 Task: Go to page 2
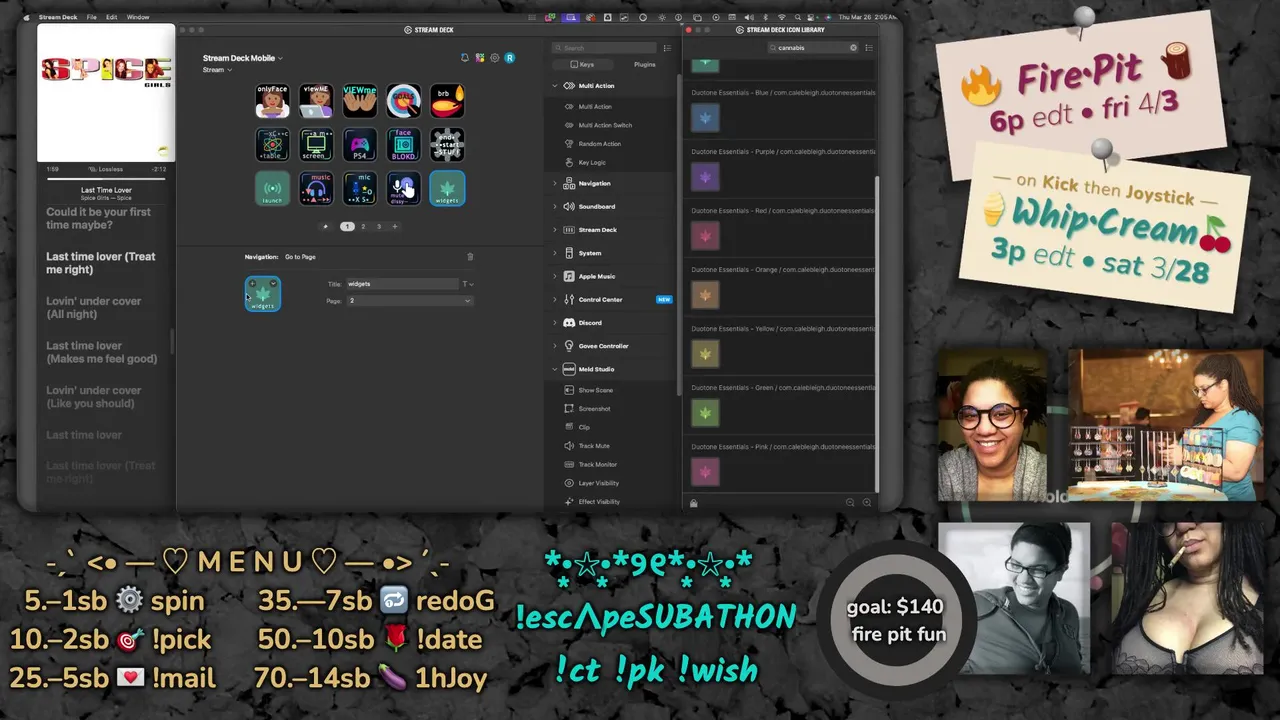pos(363,227)
